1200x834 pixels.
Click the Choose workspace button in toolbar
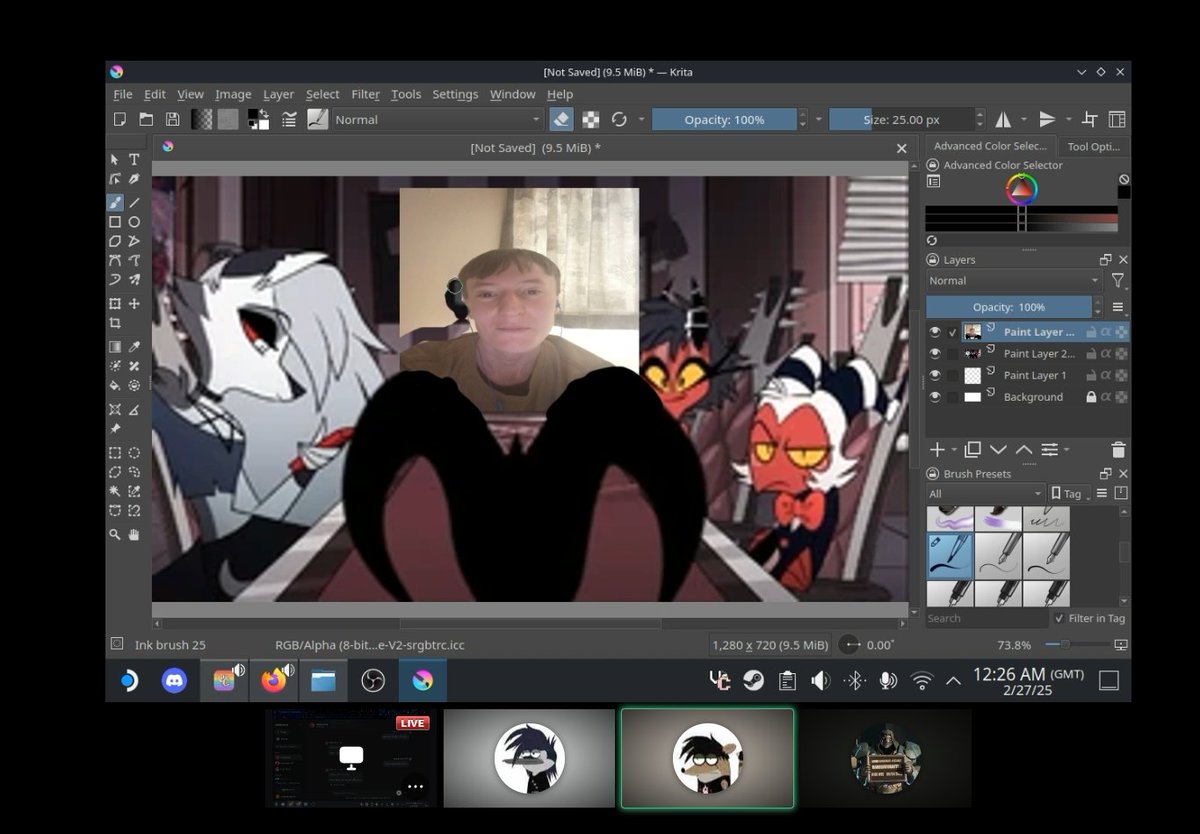pos(1116,119)
